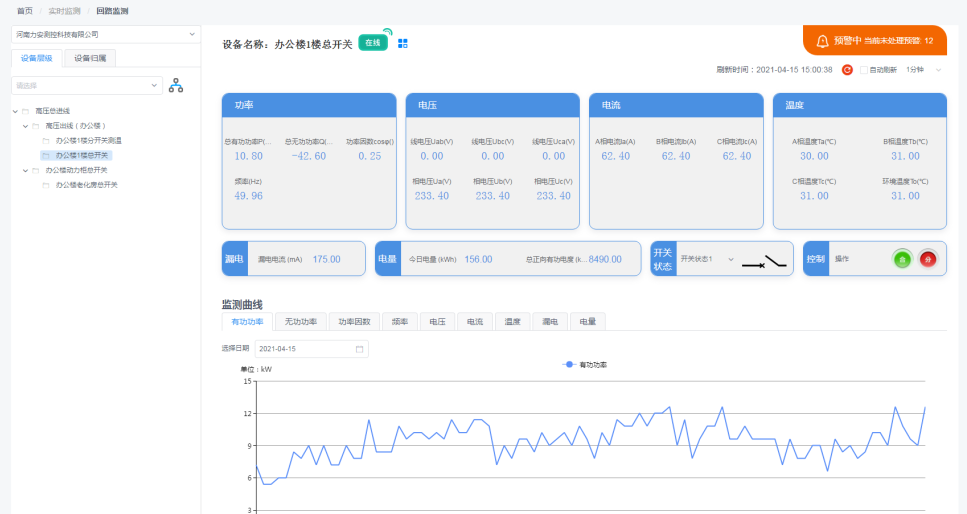Collapse the 办公楼动力柜总开关 tree node arrow
967x514 pixels.
click(x=25, y=170)
